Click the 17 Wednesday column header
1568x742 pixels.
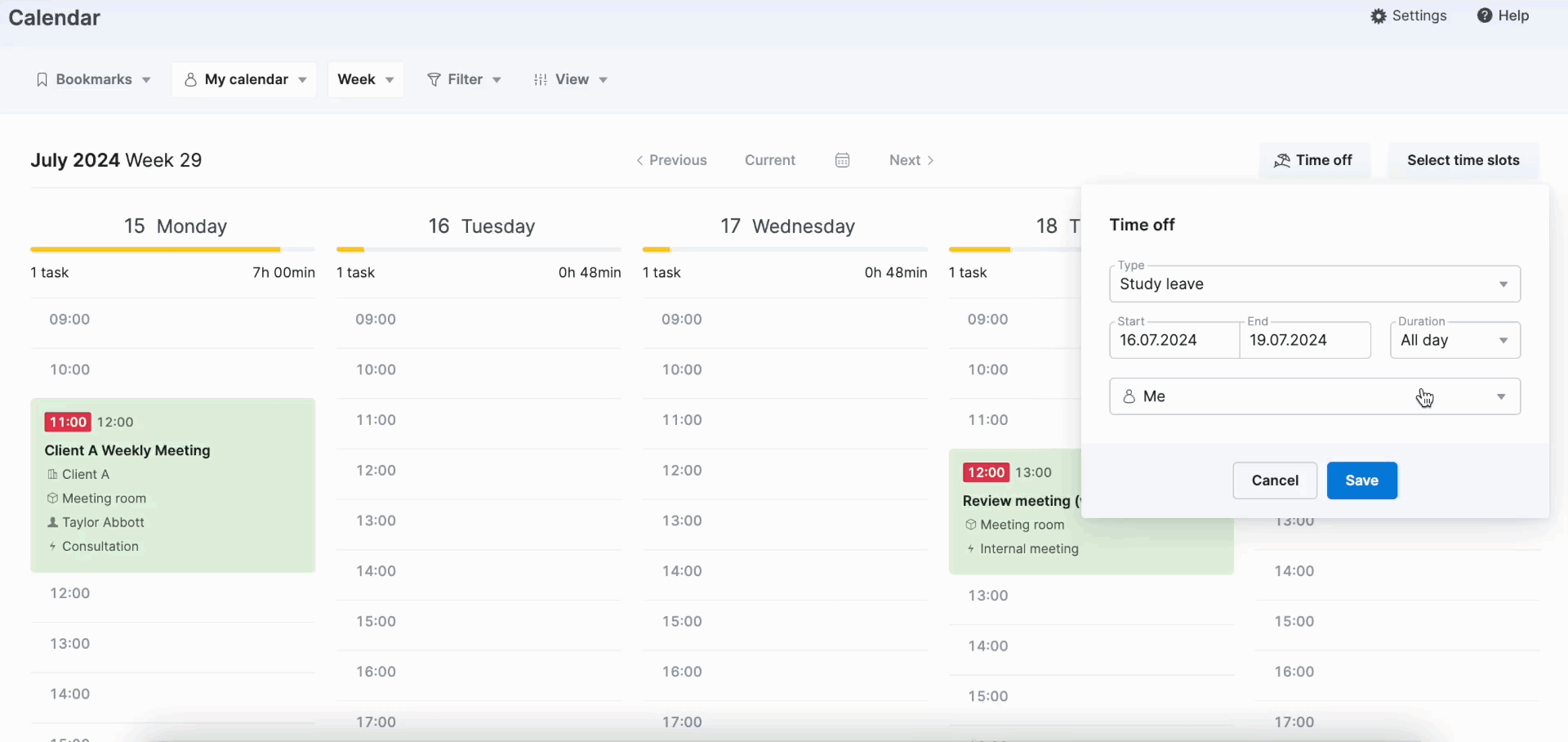(787, 226)
